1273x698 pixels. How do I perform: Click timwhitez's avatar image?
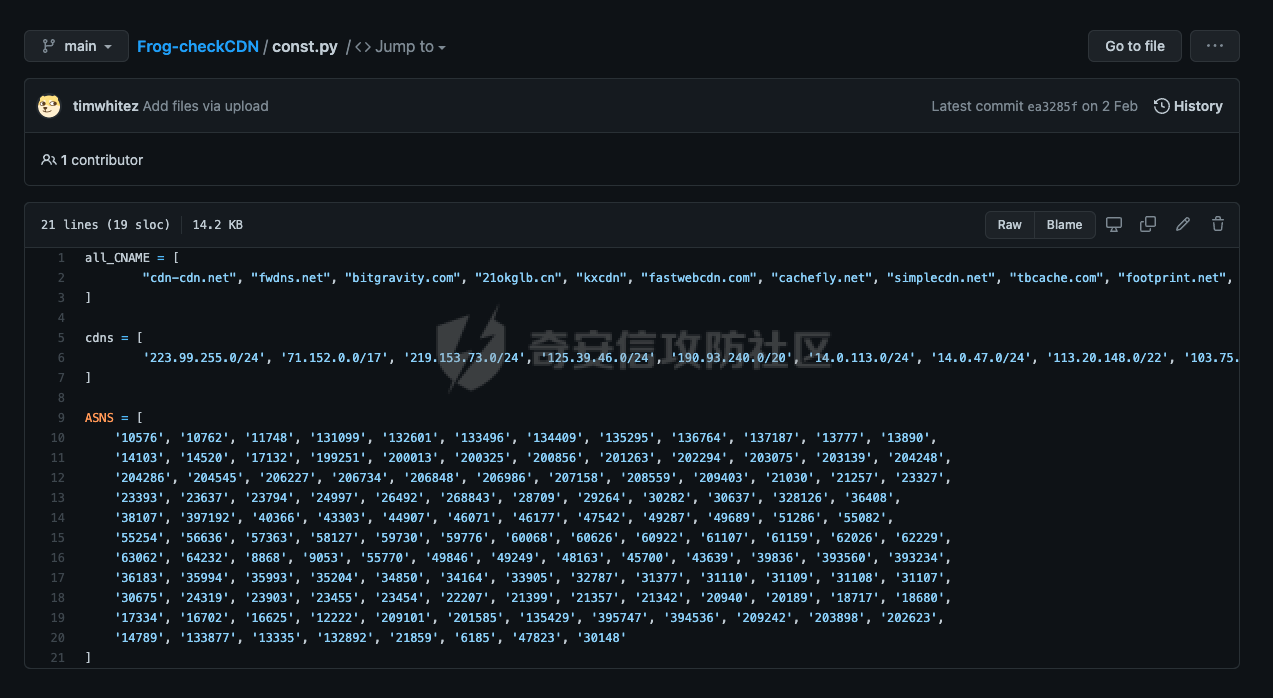49,106
